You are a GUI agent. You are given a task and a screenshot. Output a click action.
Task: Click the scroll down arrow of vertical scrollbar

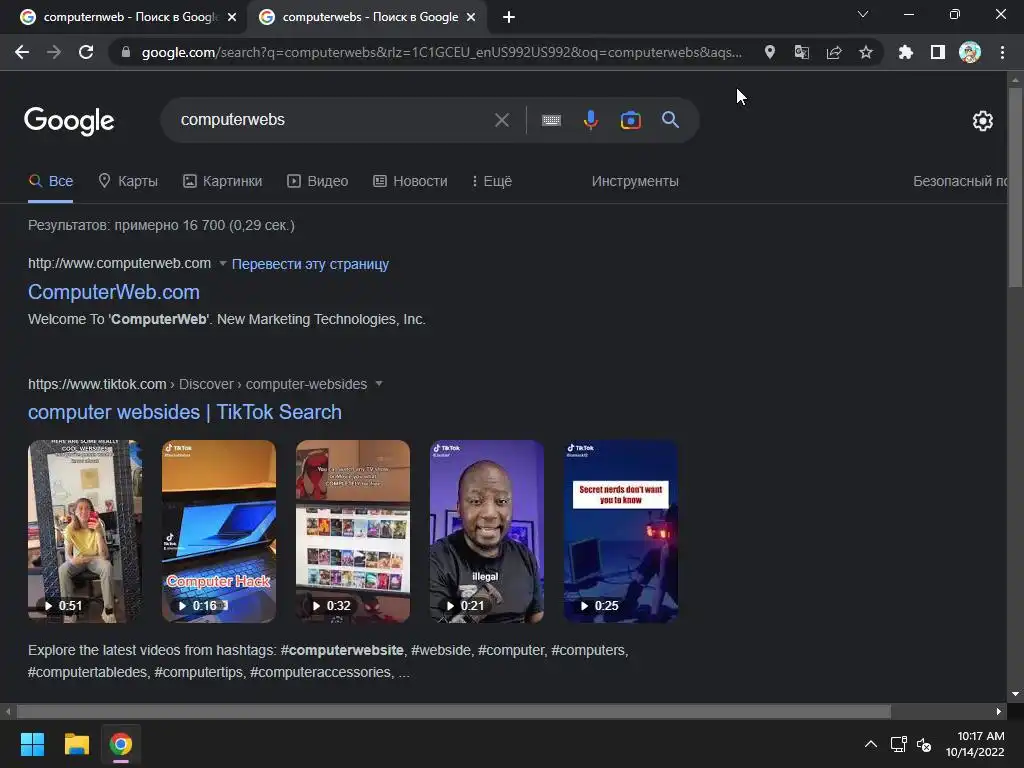(1015, 694)
